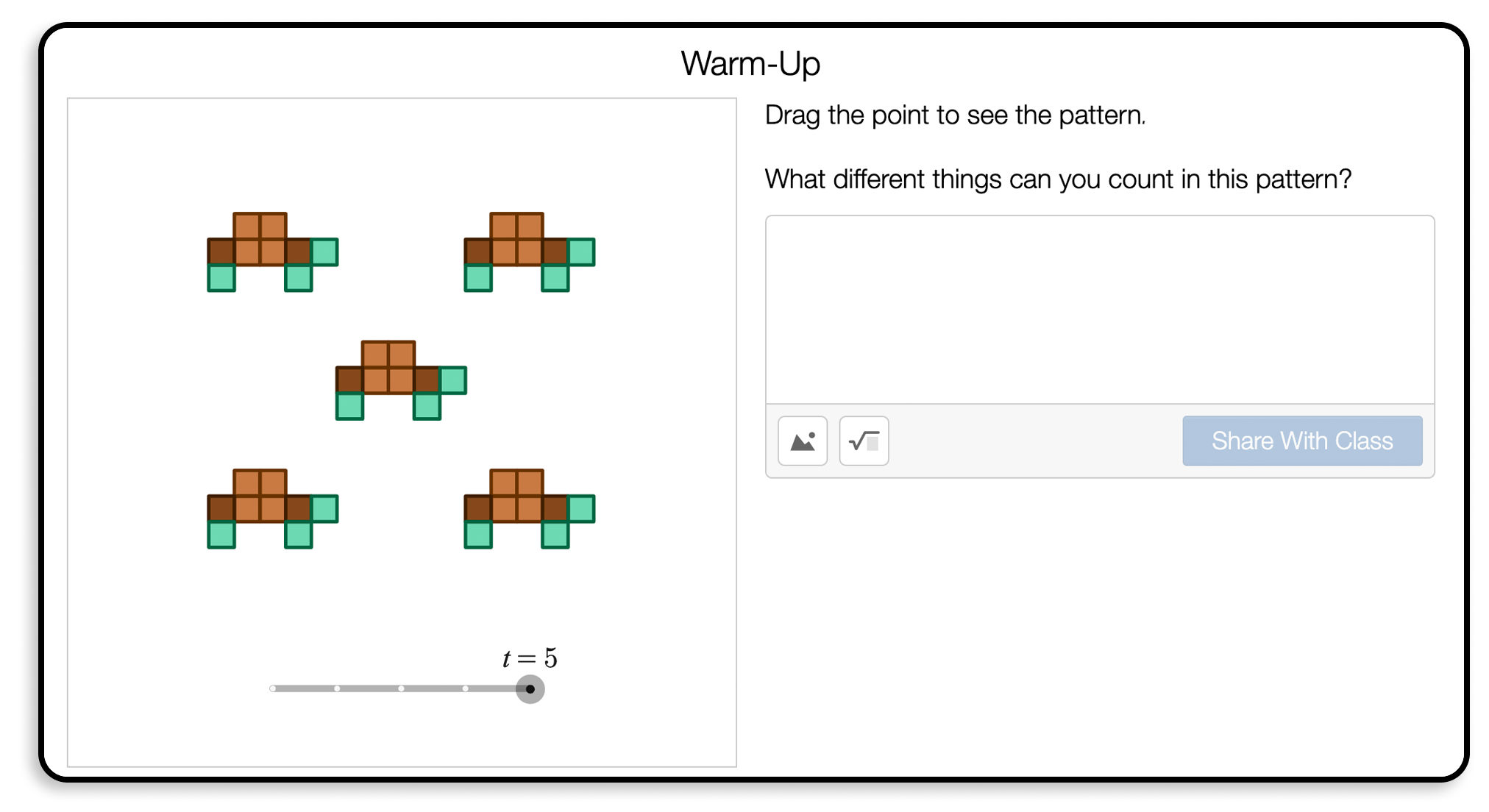This screenshot has height=812, width=1489.
Task: Click the slider track between ticks one and two
Action: click(305, 689)
